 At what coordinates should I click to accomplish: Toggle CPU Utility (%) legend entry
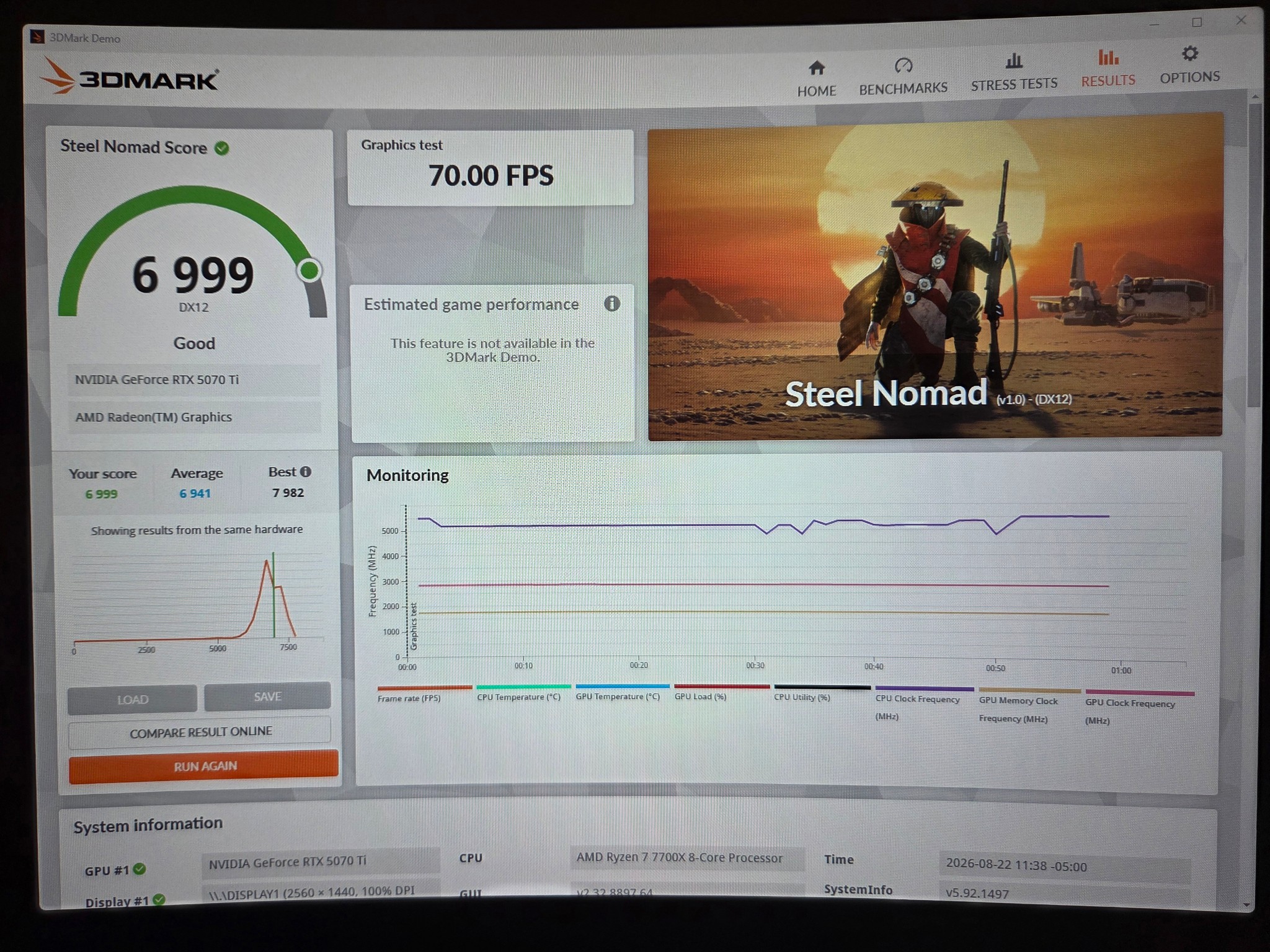tap(822, 694)
